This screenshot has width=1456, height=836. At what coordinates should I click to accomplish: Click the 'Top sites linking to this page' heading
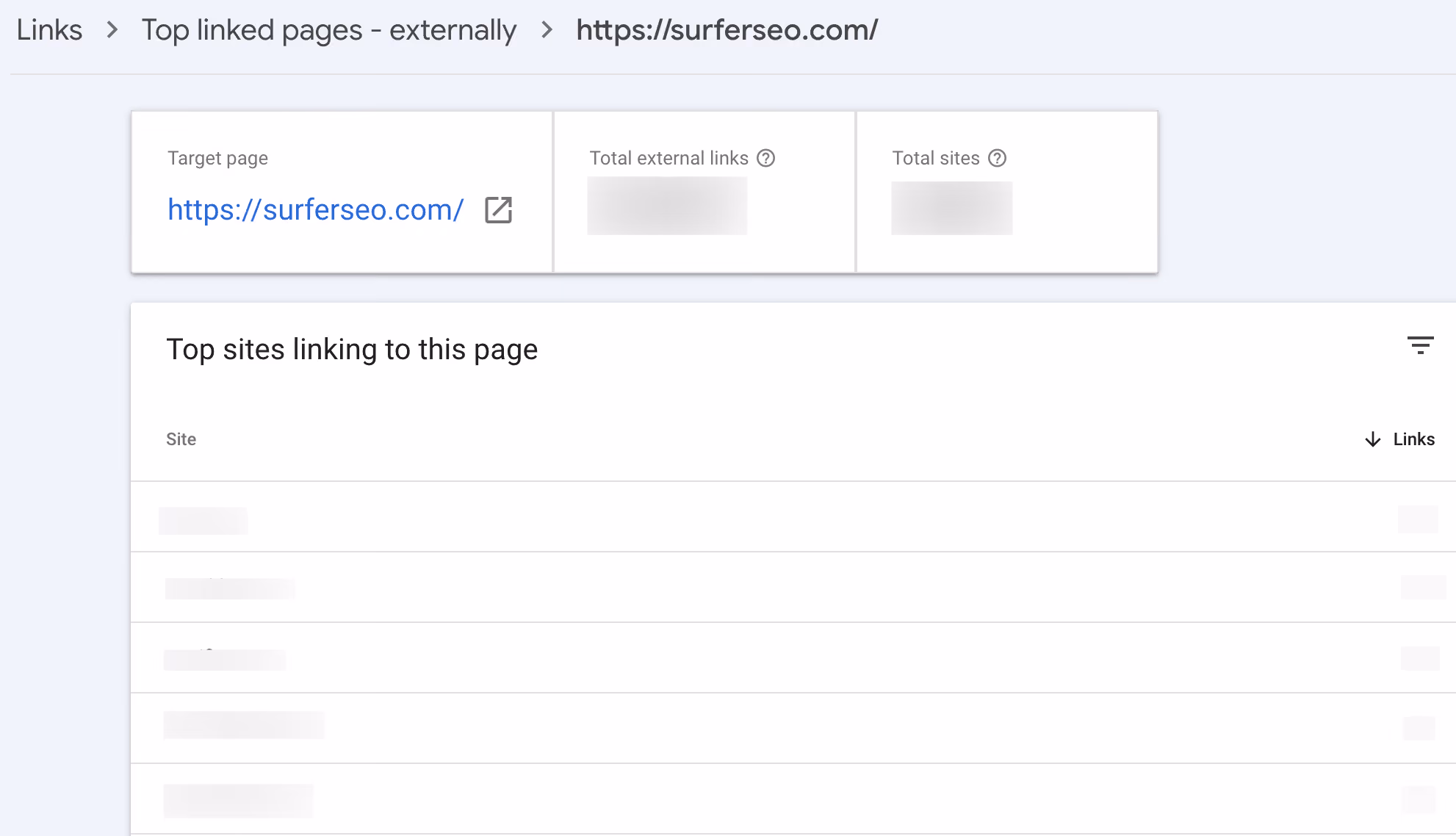click(352, 350)
